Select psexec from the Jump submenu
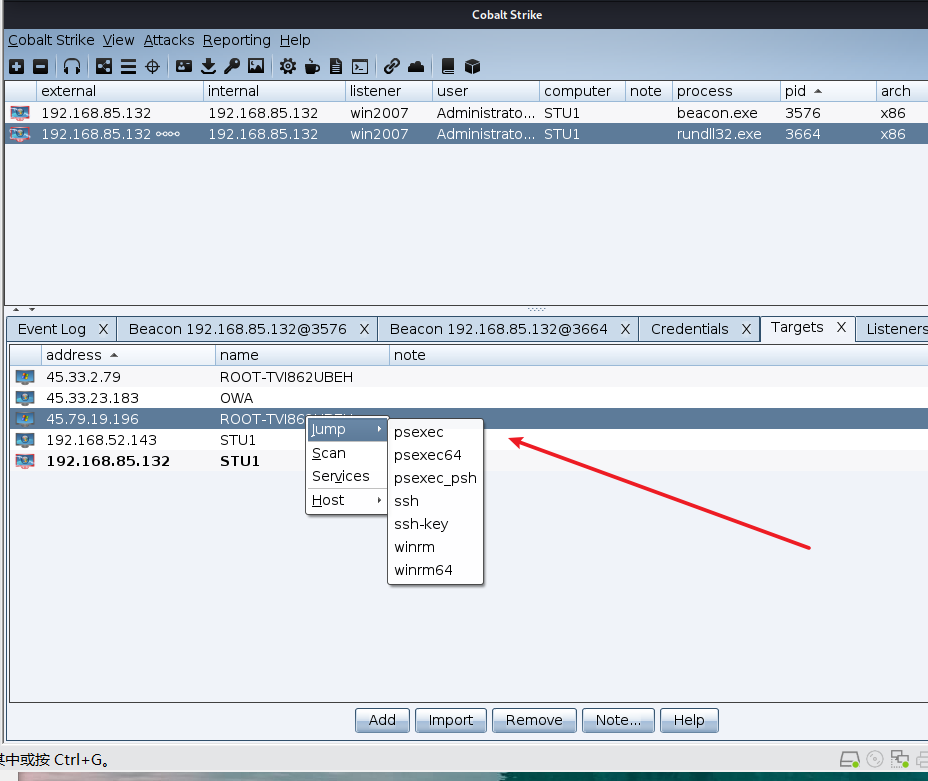The height and width of the screenshot is (781, 928). coord(436,432)
